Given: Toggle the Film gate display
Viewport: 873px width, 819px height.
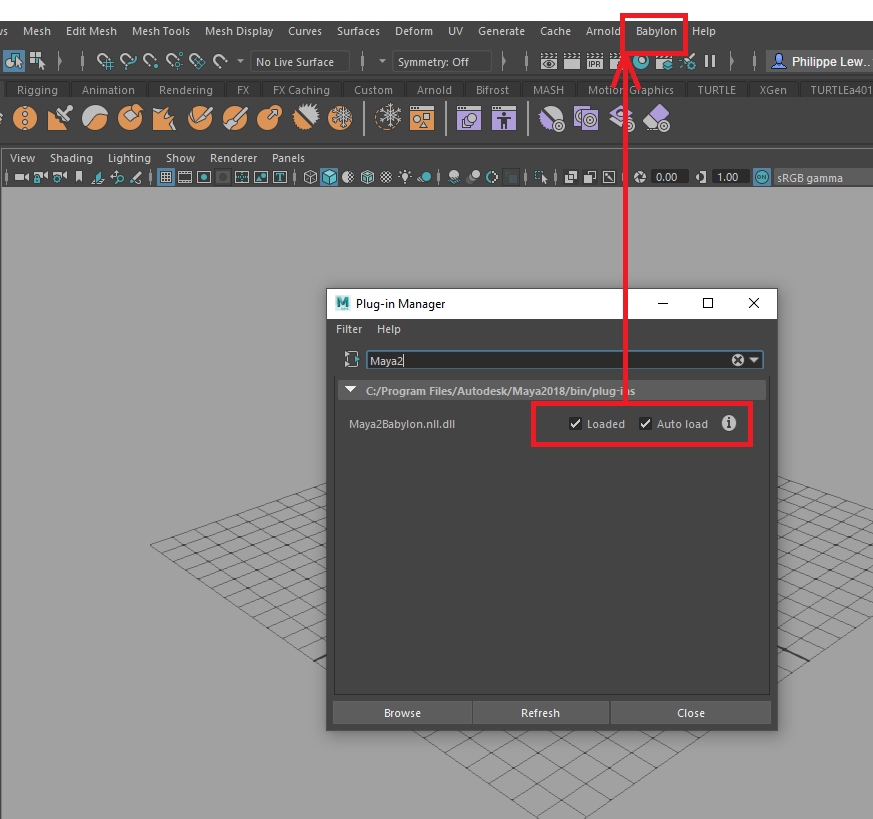Looking at the screenshot, I should [185, 178].
